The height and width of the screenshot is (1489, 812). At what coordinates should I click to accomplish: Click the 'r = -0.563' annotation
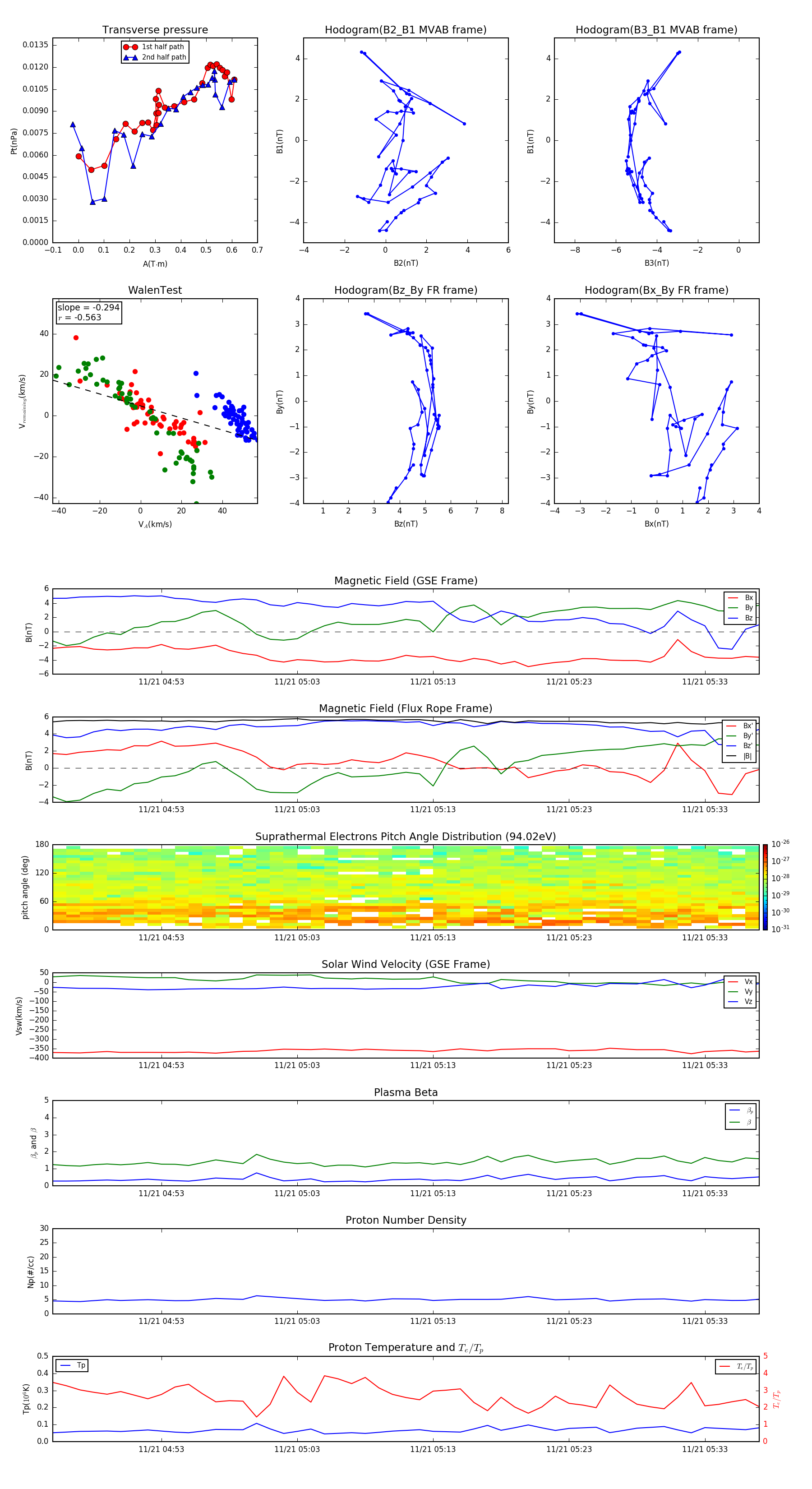pos(79,317)
